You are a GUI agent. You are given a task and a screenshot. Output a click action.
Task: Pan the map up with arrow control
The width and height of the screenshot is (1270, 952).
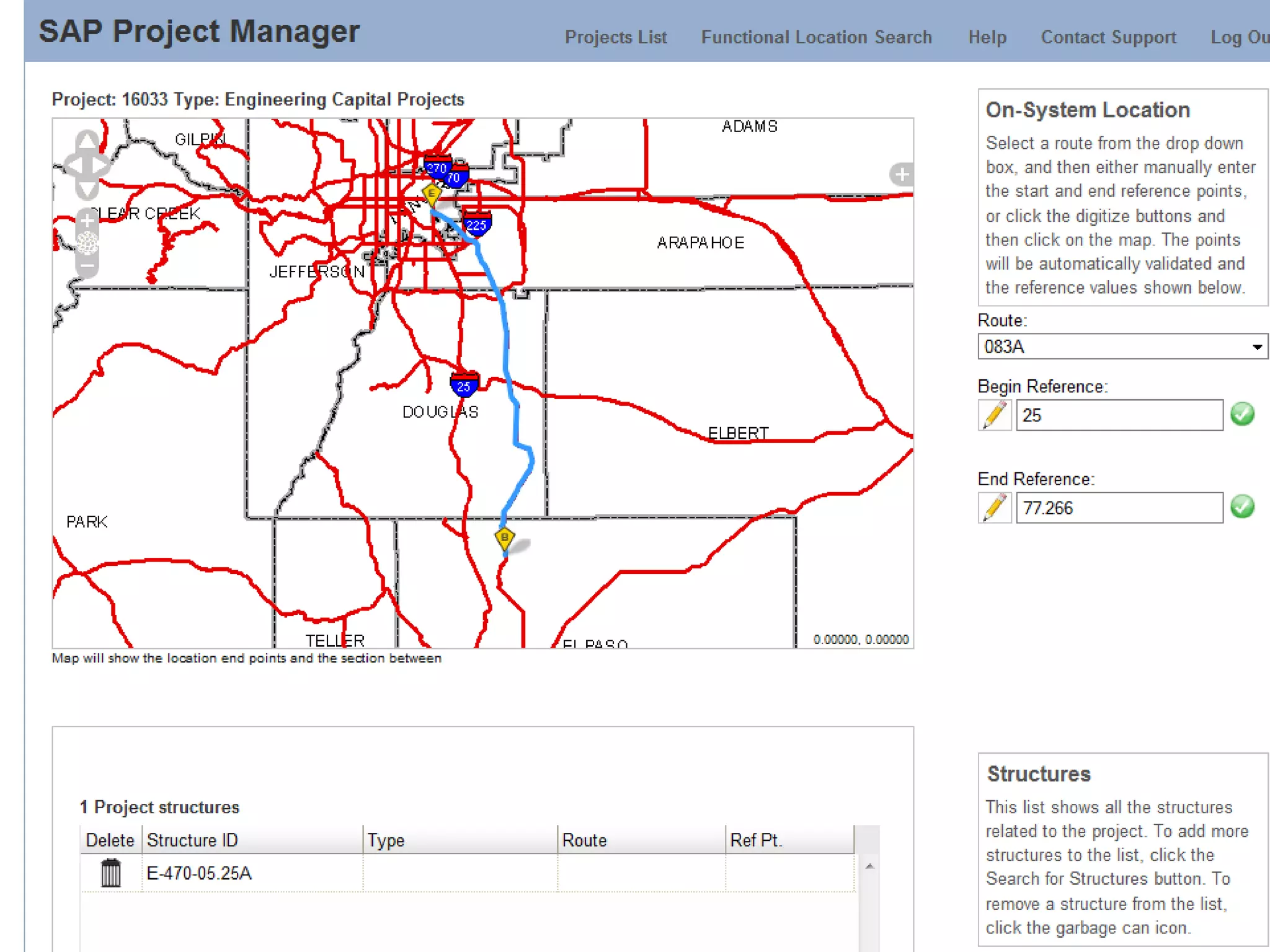coord(87,141)
